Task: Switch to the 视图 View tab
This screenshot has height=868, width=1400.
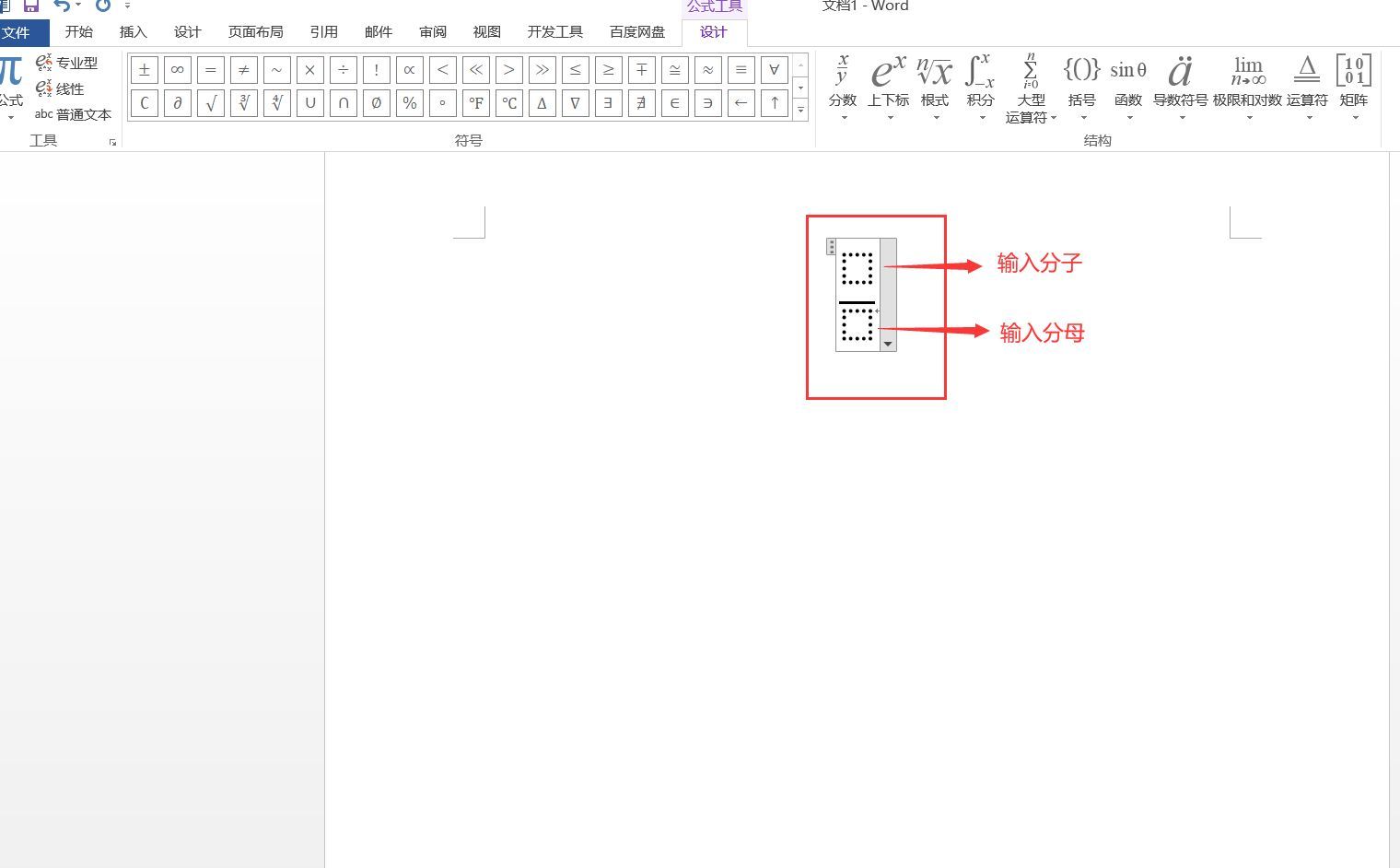Action: pos(487,32)
